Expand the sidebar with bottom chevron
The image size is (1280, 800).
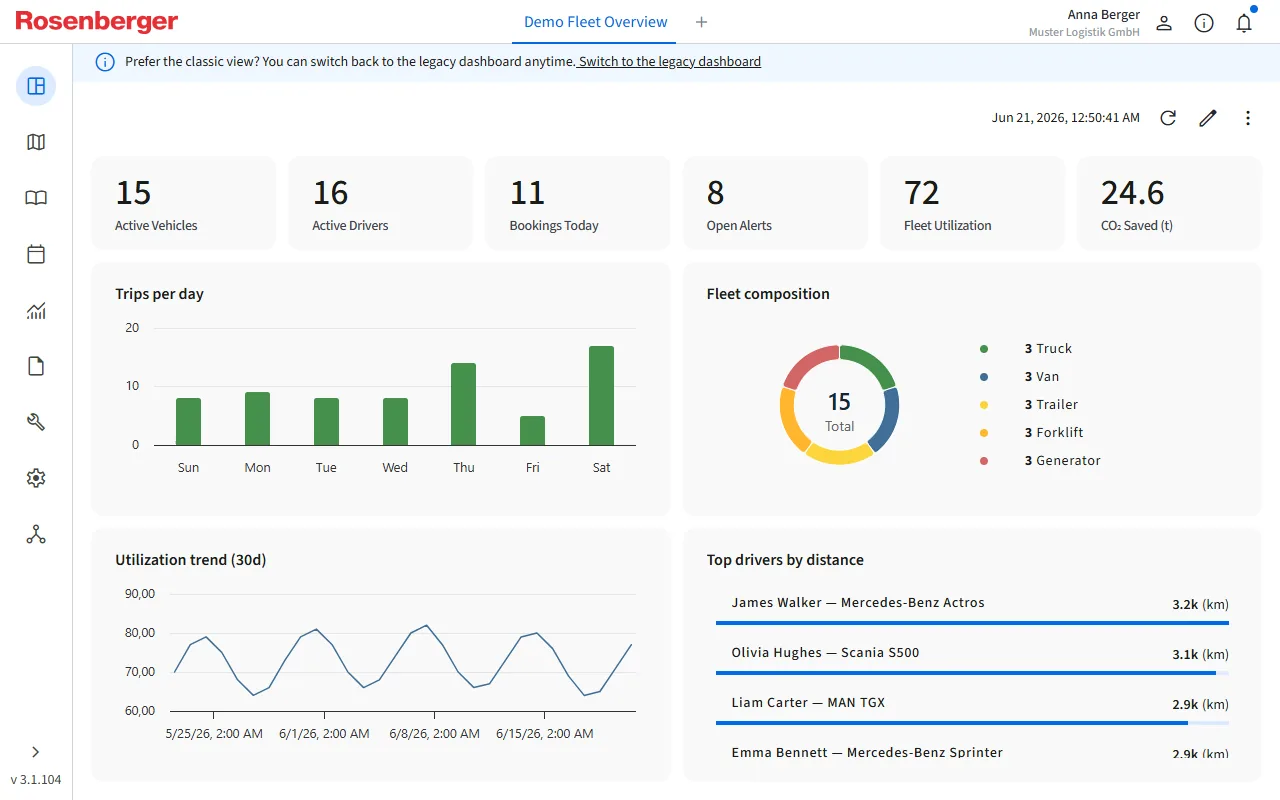[x=36, y=752]
